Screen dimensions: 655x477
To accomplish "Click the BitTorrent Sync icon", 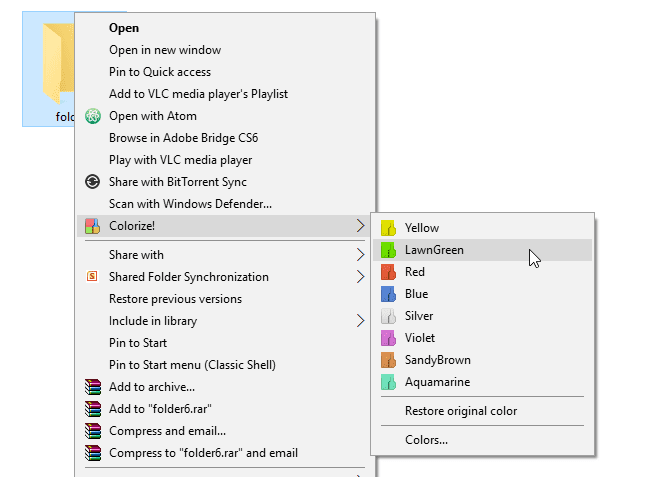I will (x=92, y=182).
